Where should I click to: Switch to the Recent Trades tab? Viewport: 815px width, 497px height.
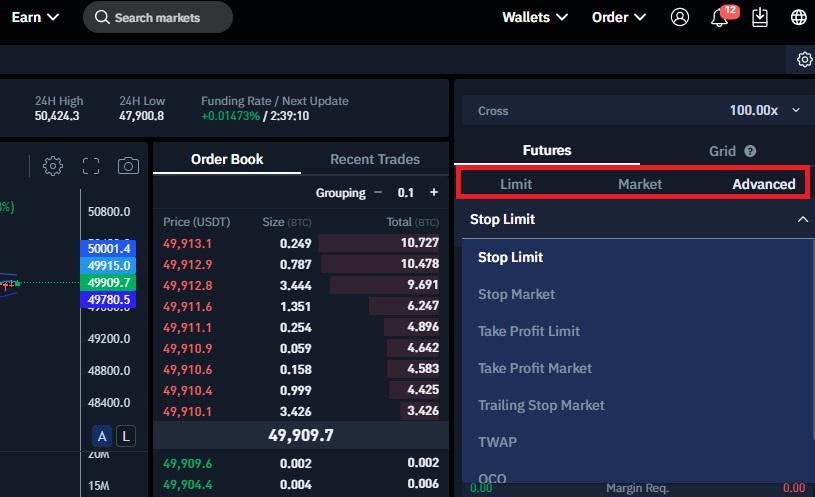[375, 159]
